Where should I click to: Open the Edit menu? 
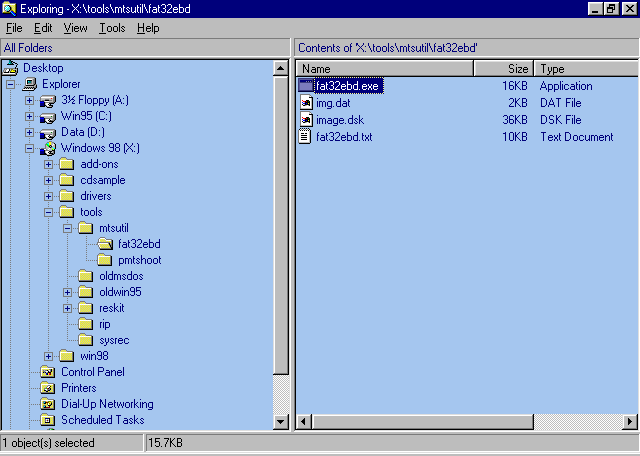click(43, 28)
